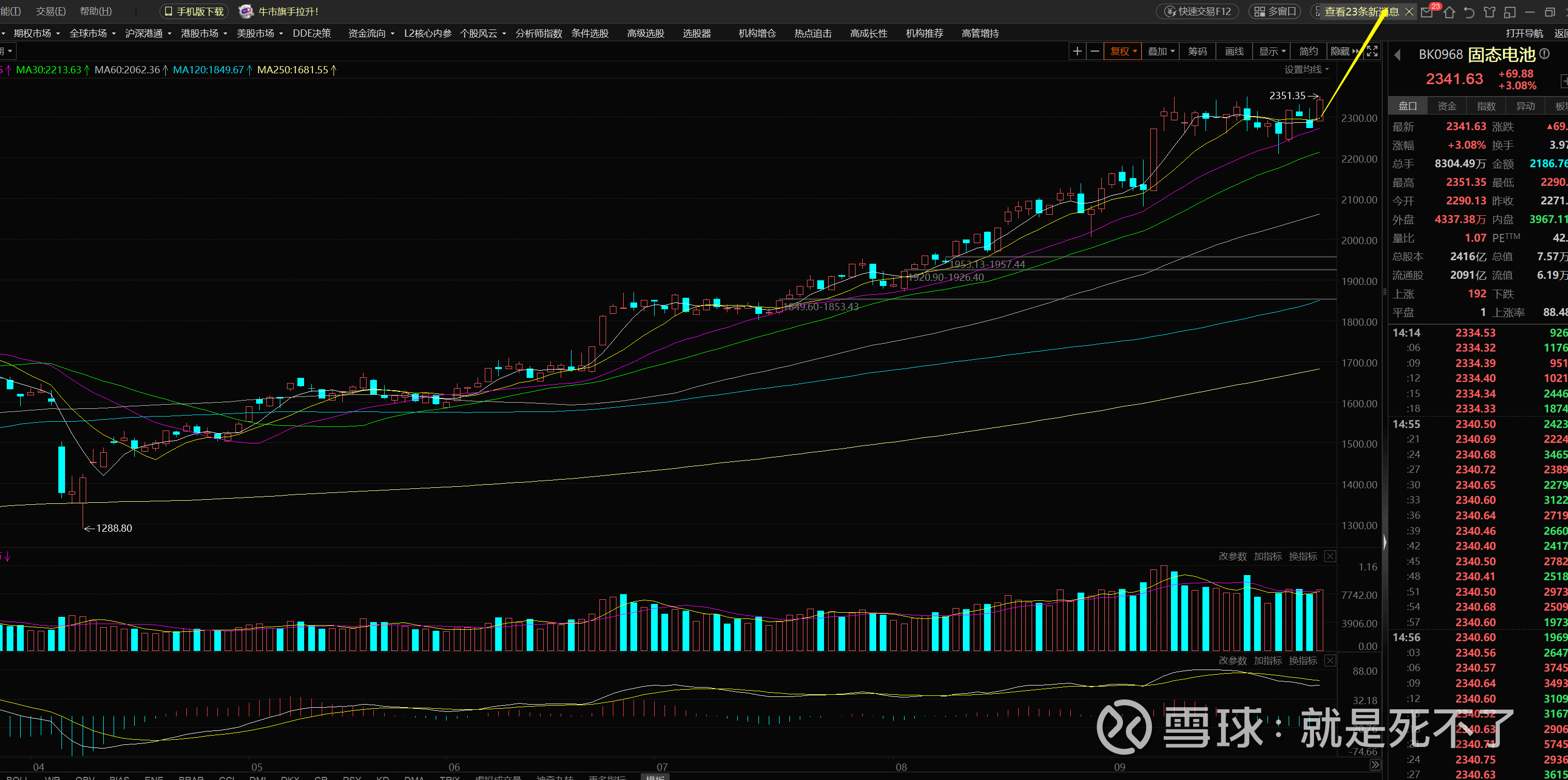Click 换指标 on volume panel
Viewport: 1568px width, 780px height.
[x=1303, y=556]
